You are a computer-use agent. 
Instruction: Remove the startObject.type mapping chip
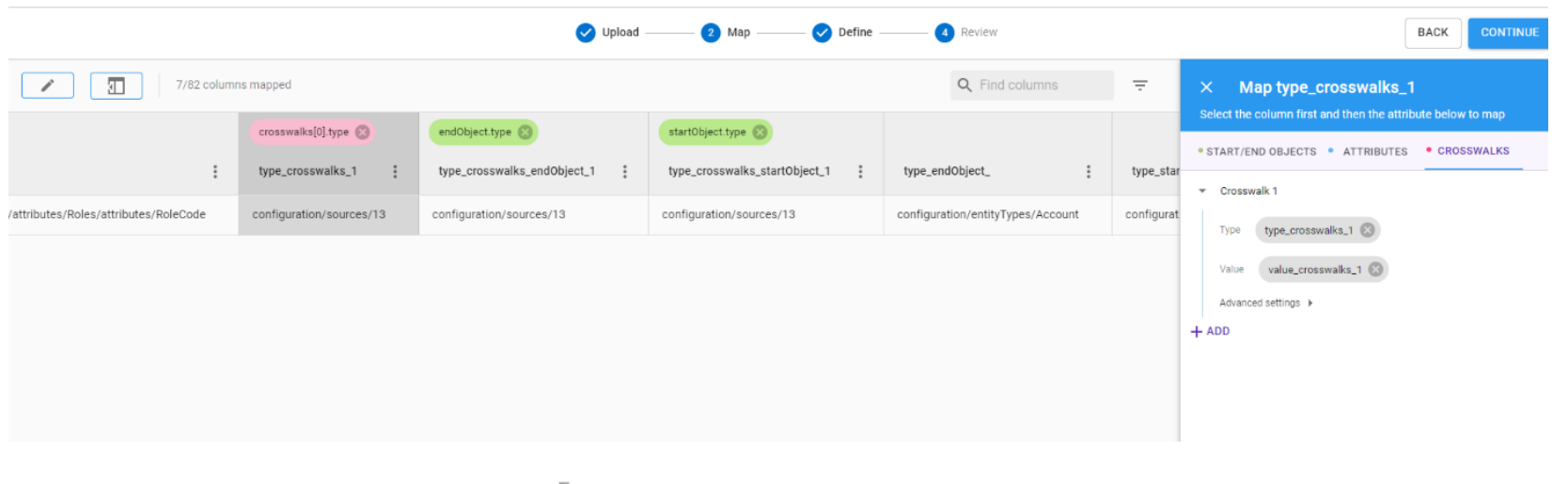click(760, 133)
